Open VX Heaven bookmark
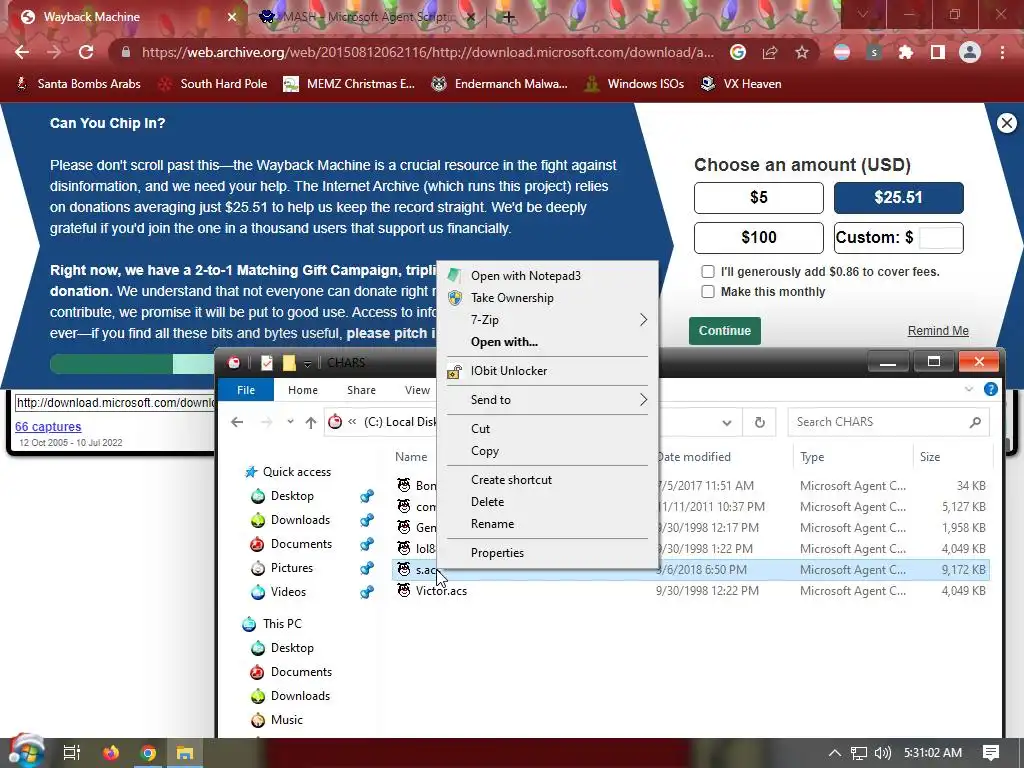This screenshot has width=1024, height=768. (741, 84)
